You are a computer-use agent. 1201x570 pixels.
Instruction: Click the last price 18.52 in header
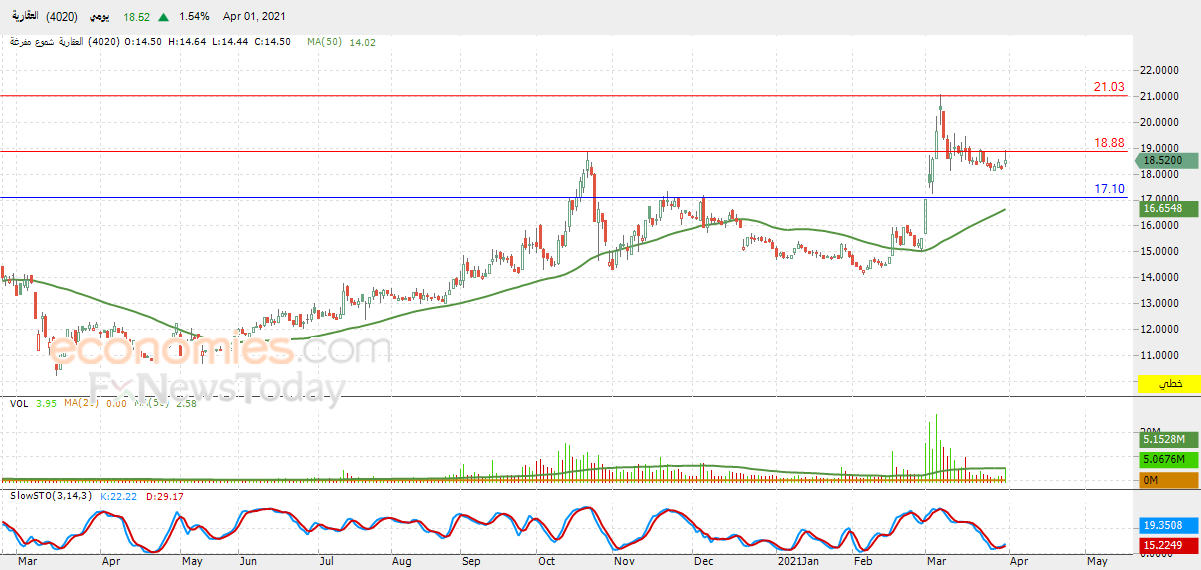(x=137, y=17)
